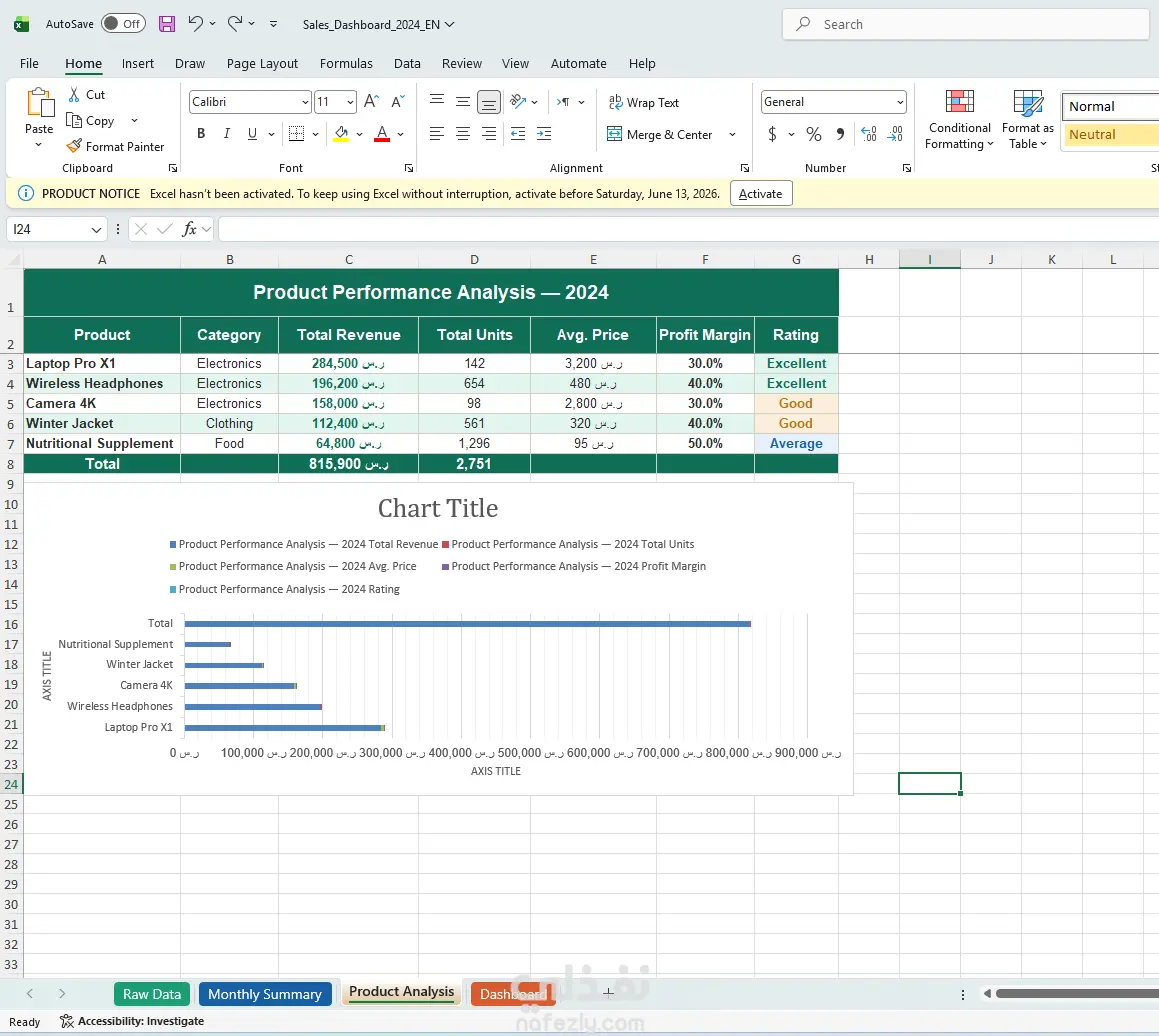Select the Neutral cell style swatch
1159x1036 pixels.
click(1110, 134)
